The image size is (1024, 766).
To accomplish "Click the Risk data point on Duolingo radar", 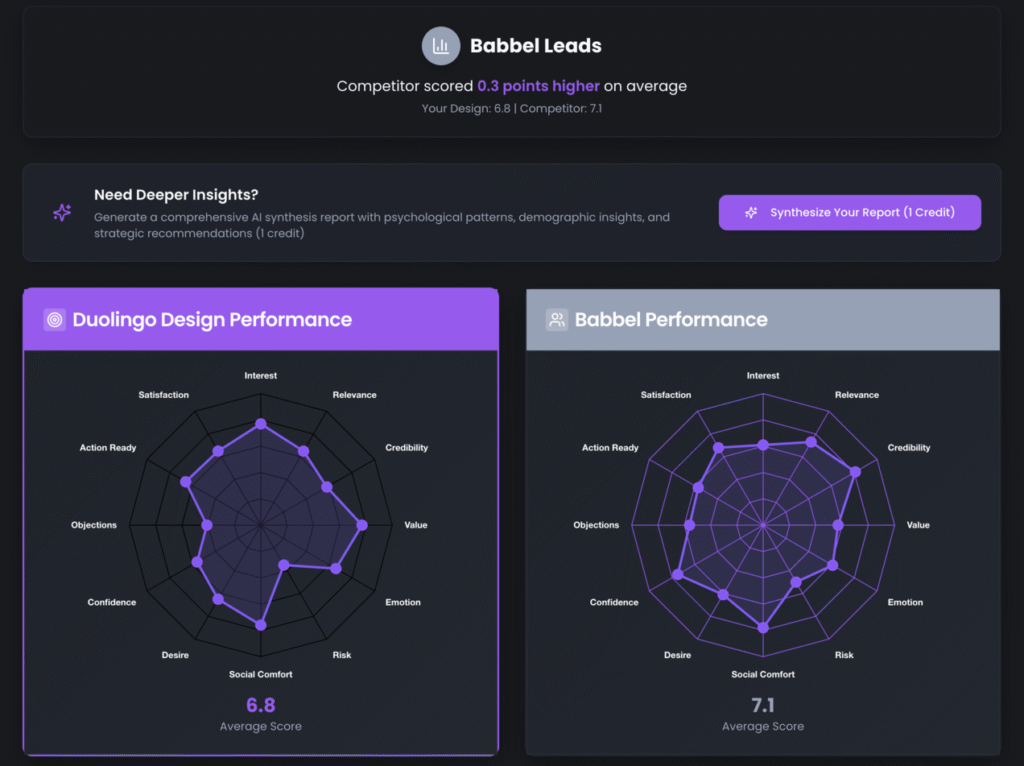I will click(283, 564).
